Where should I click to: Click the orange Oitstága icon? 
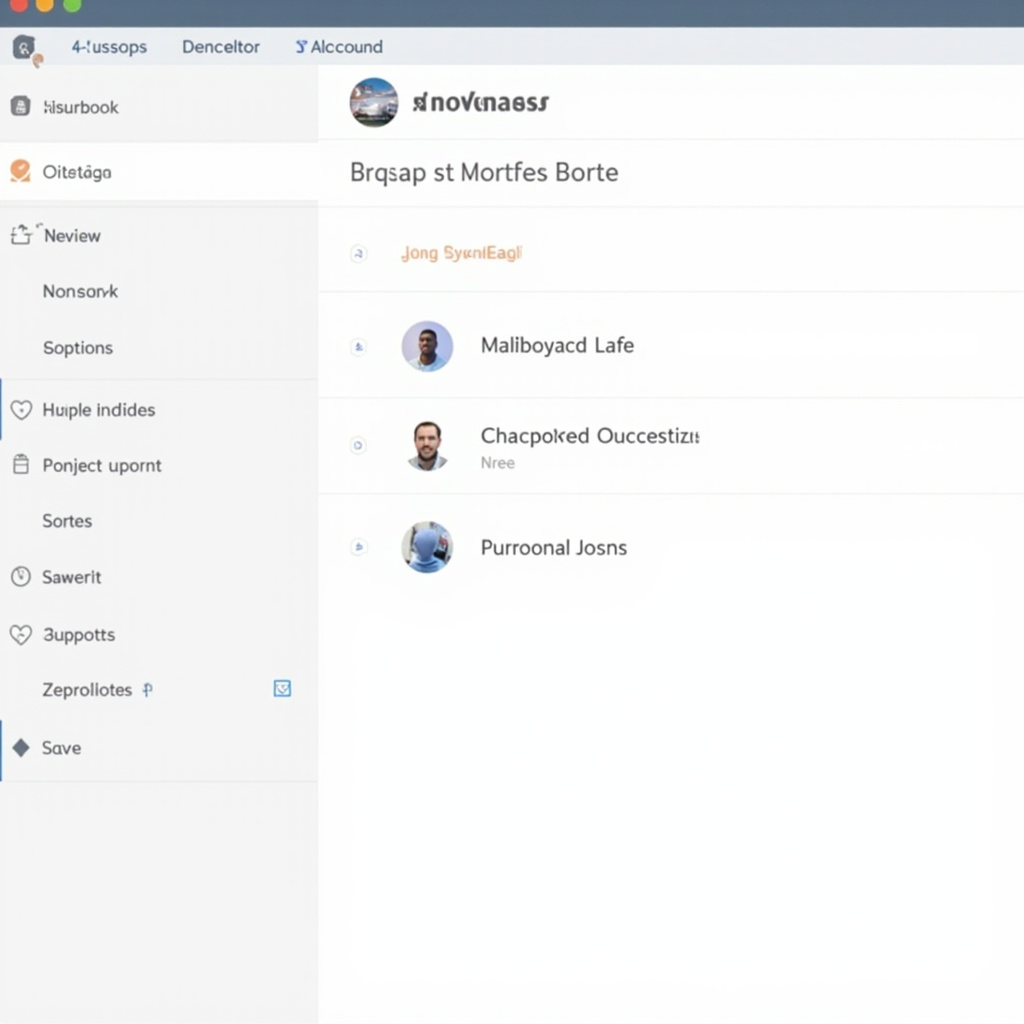(x=20, y=171)
